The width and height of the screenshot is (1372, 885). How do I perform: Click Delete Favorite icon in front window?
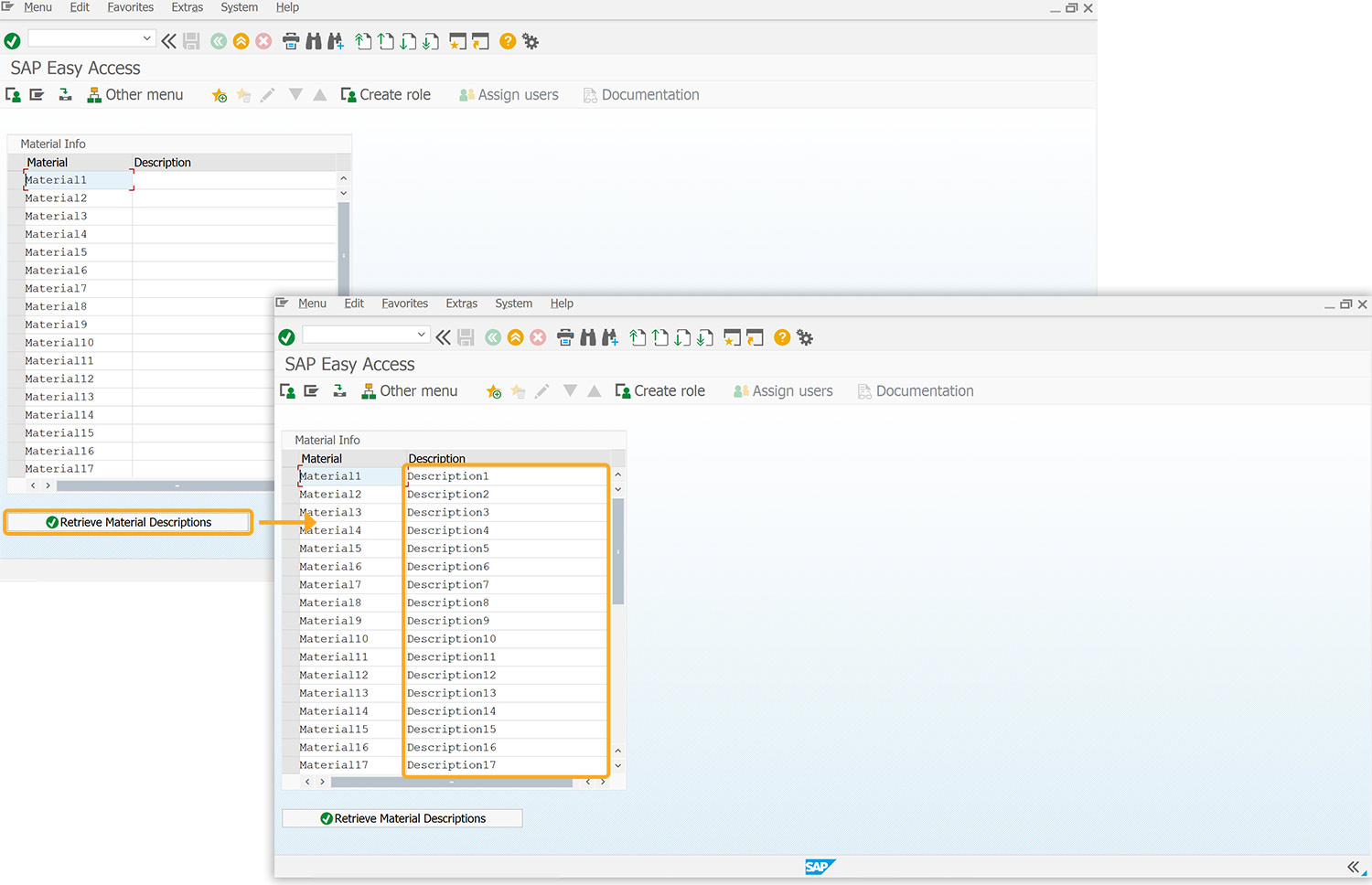pos(519,391)
